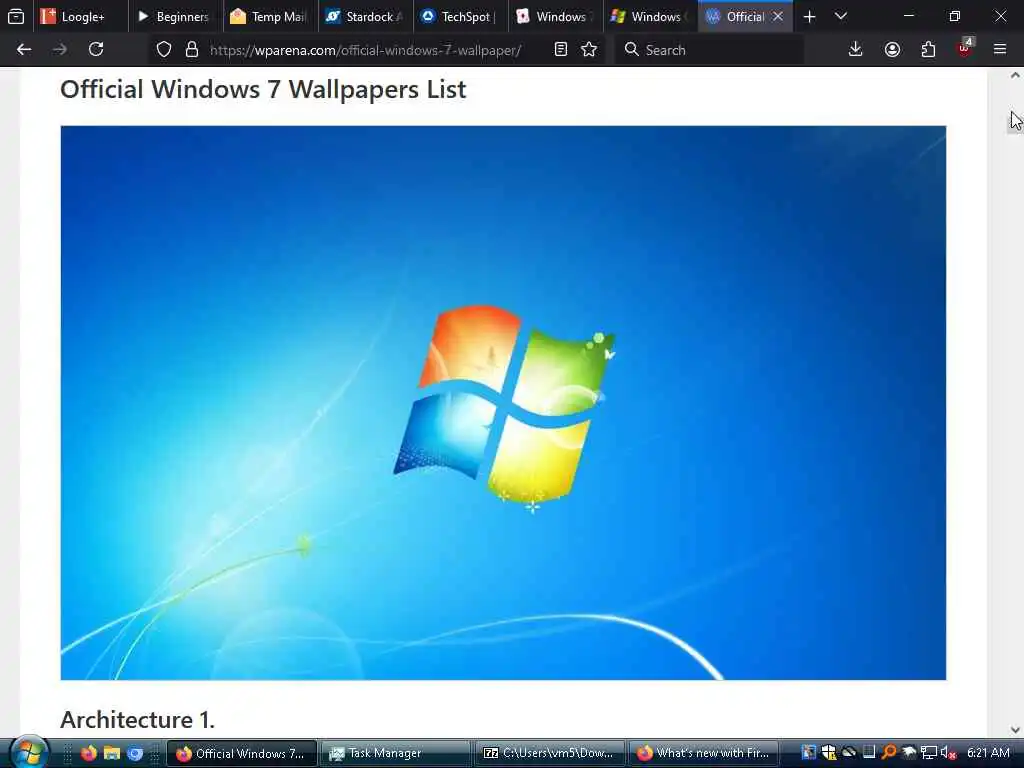Toggle reader view icon
The width and height of the screenshot is (1024, 768).
(560, 50)
